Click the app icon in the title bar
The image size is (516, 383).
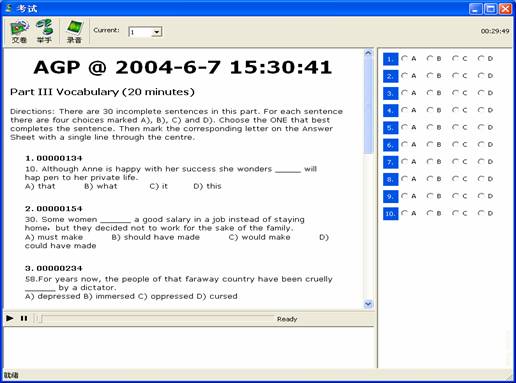(x=8, y=8)
